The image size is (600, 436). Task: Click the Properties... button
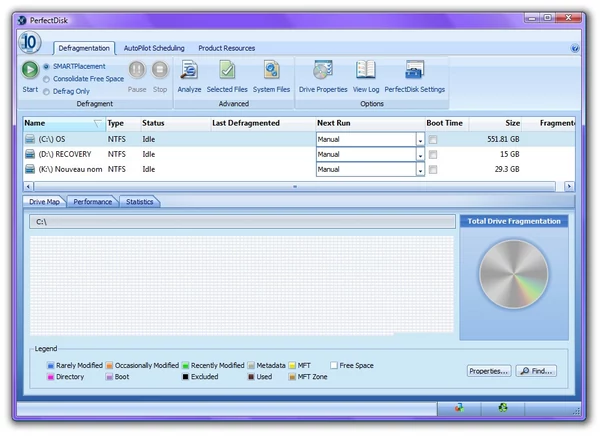tap(489, 371)
